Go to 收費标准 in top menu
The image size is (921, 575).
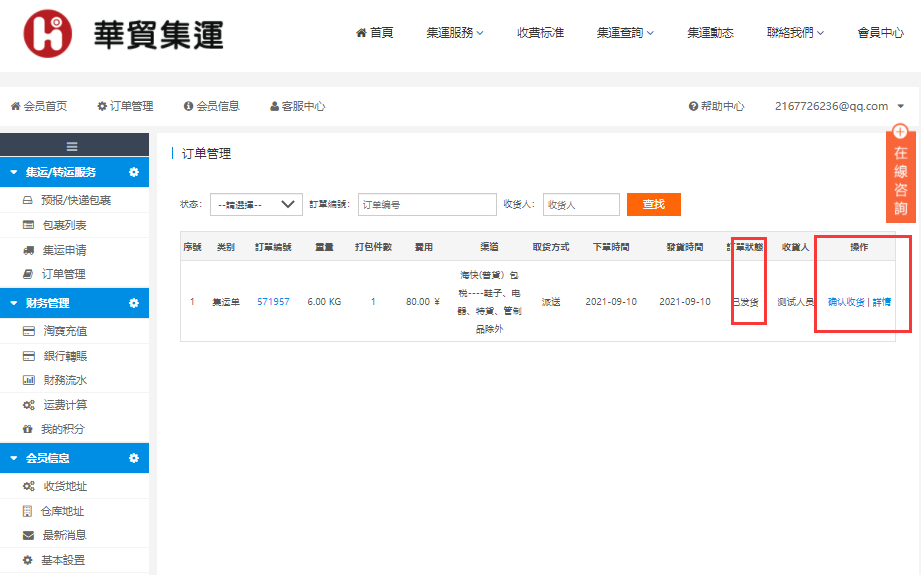540,32
